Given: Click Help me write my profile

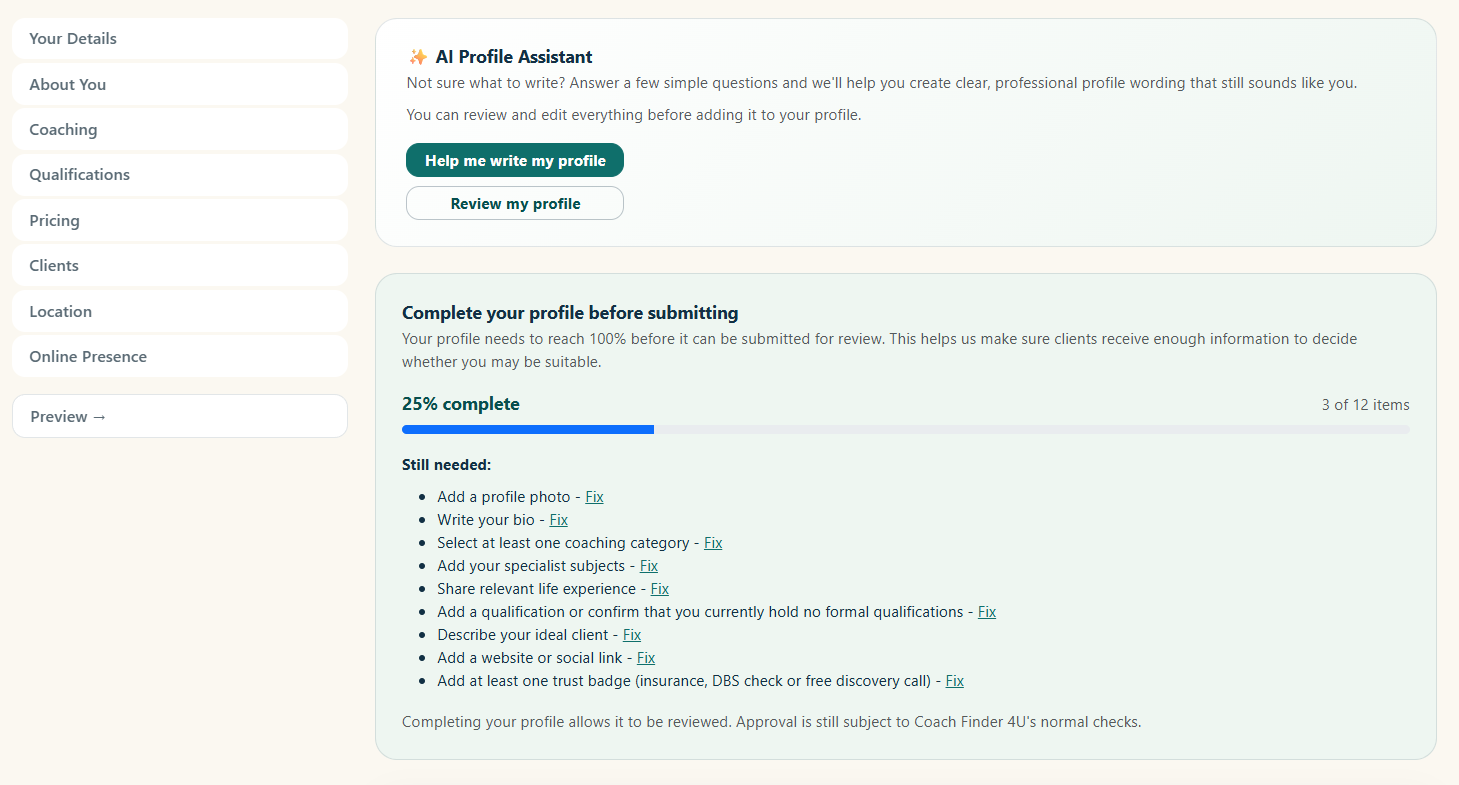Looking at the screenshot, I should (x=515, y=160).
